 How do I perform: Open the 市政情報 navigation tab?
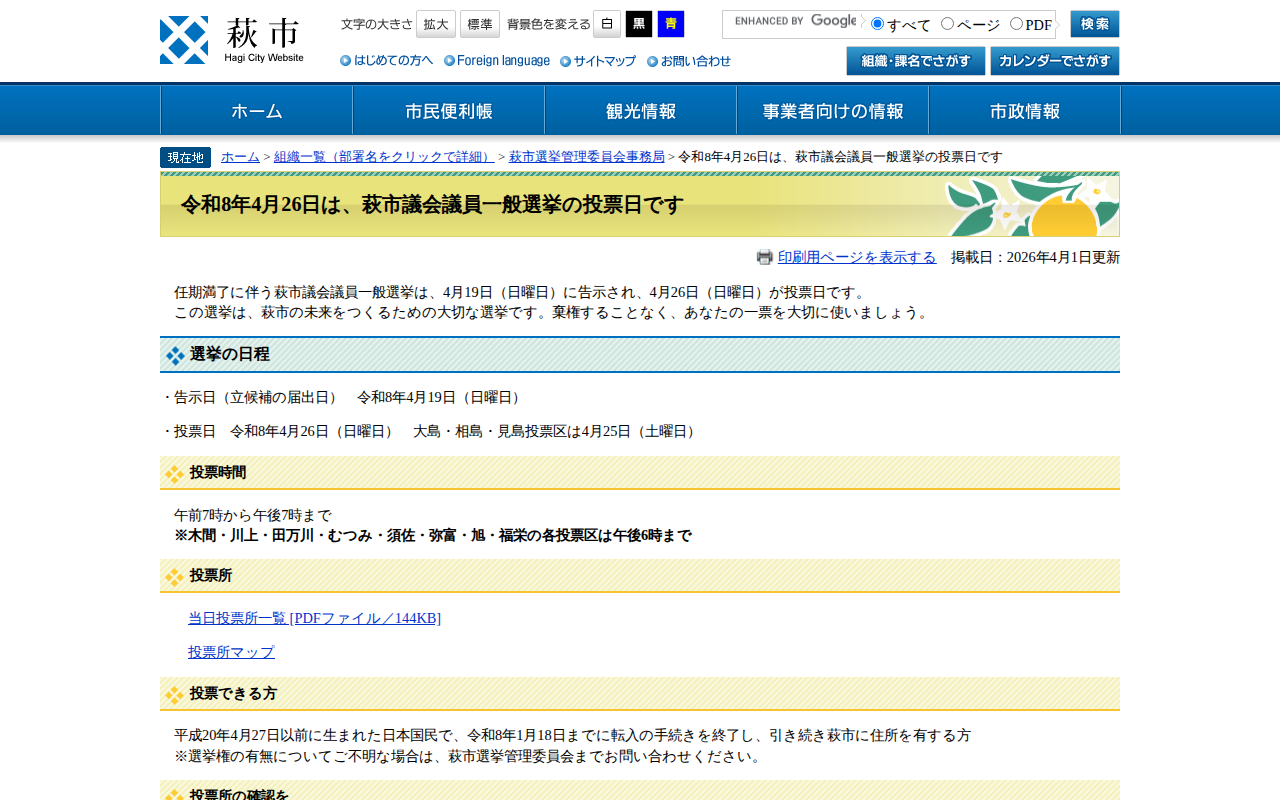click(x=1024, y=110)
